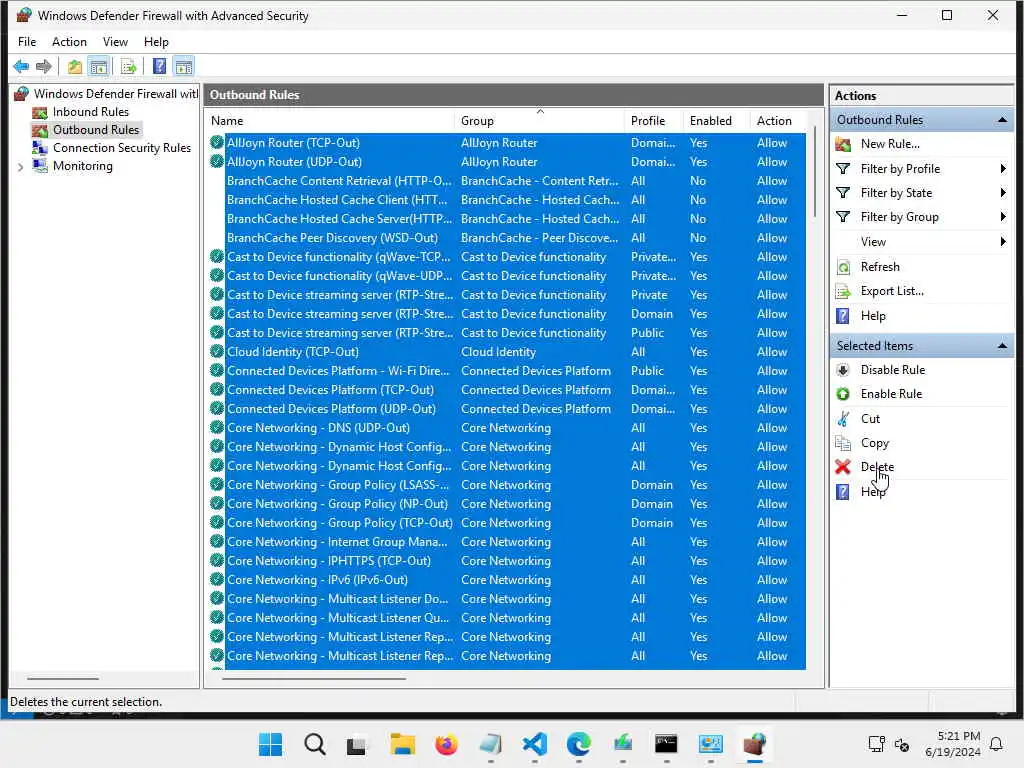
Task: Open the View menu in menu bar
Action: click(x=115, y=42)
